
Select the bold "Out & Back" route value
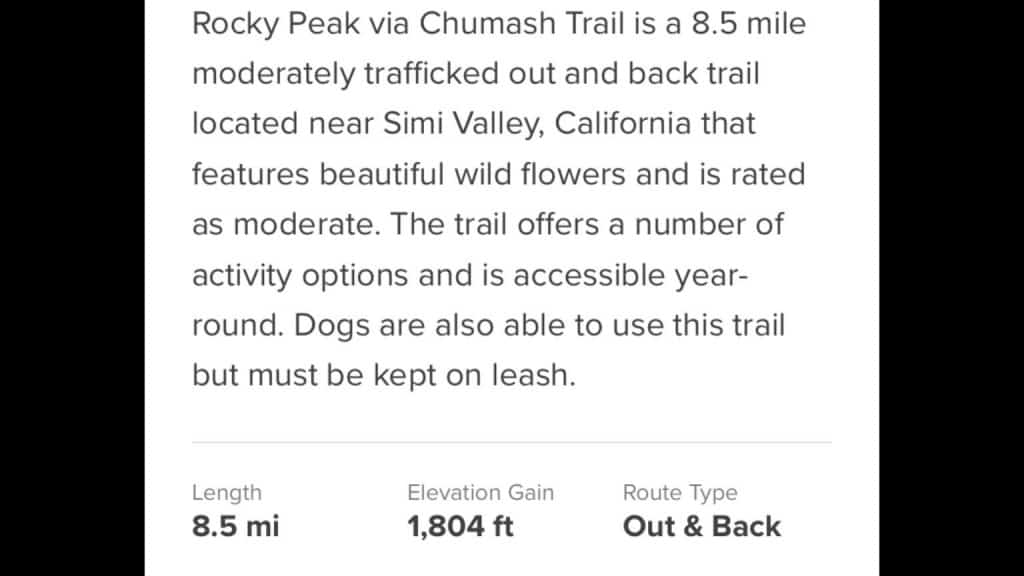[702, 526]
